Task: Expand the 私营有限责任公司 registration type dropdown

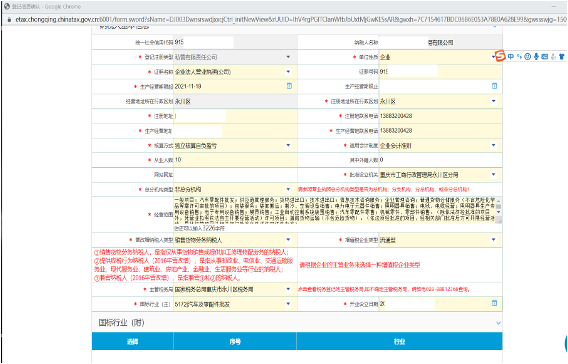Action: (288, 57)
